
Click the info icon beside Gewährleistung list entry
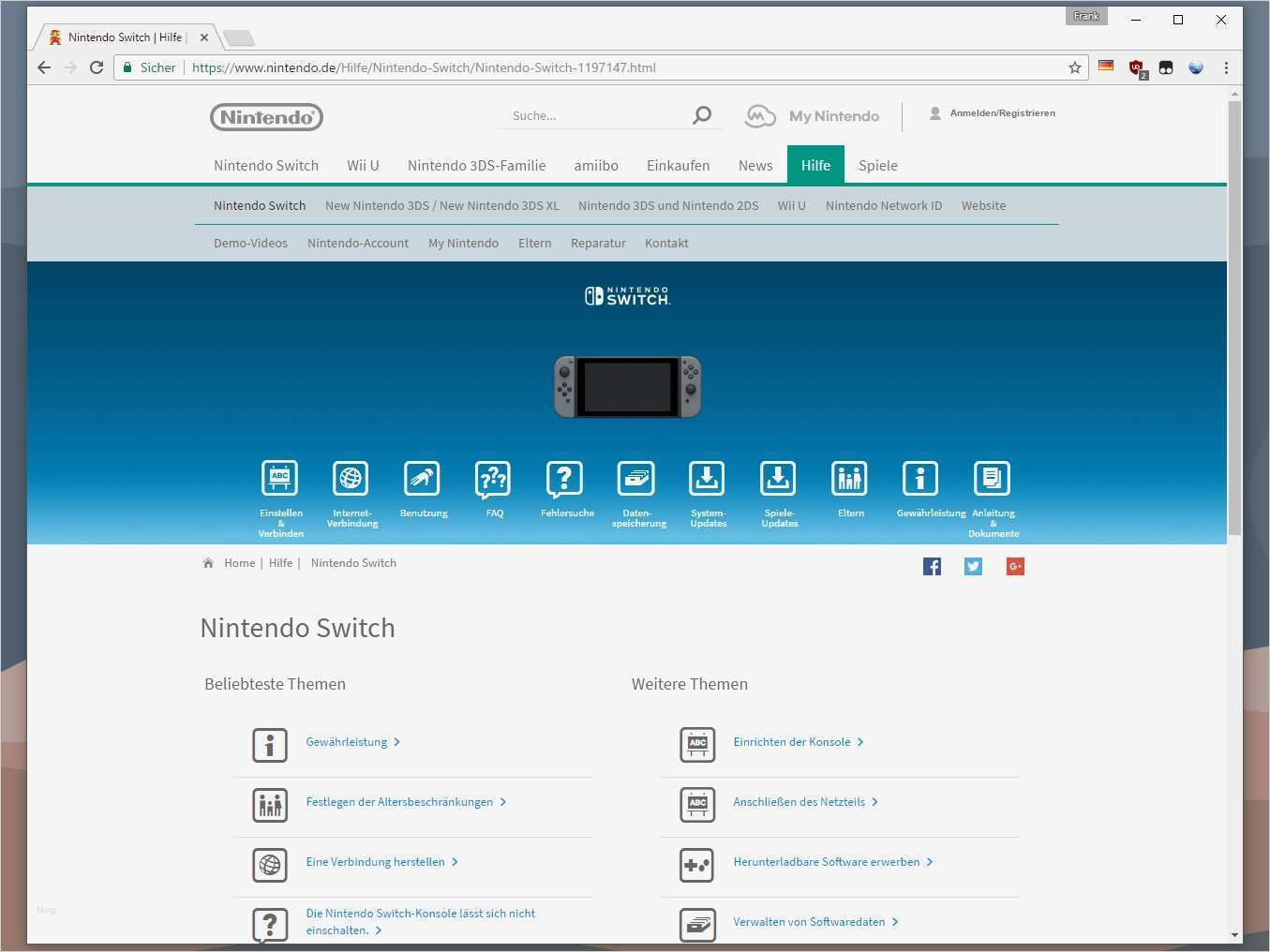[x=270, y=745]
